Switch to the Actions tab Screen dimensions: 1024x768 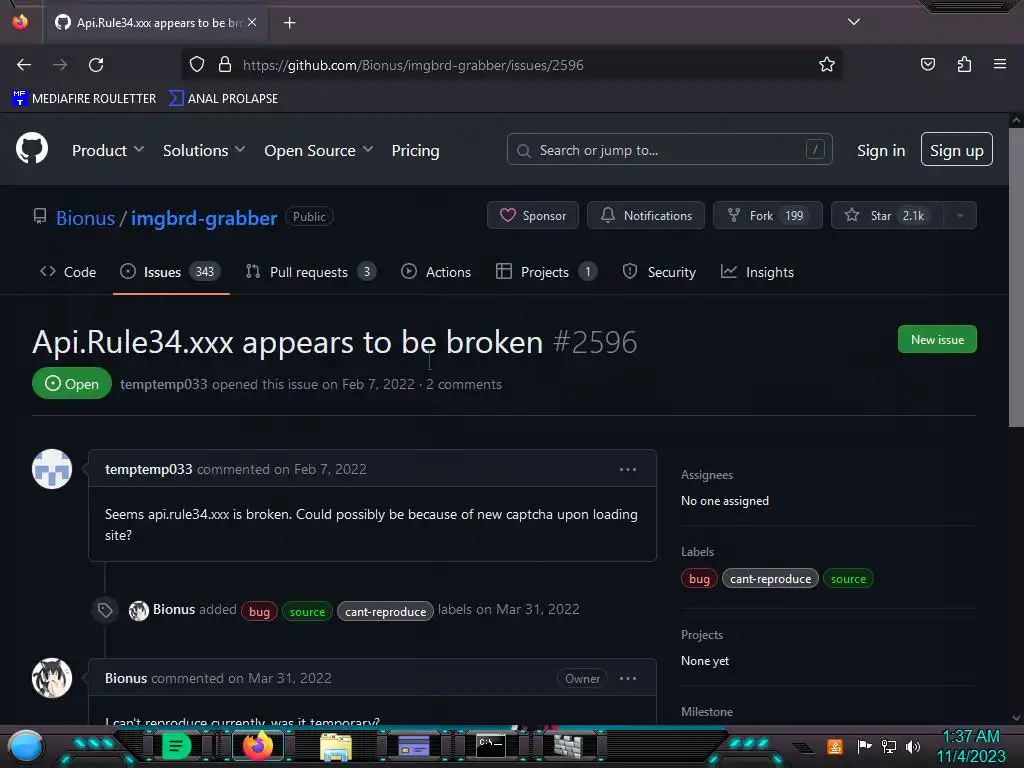[436, 272]
